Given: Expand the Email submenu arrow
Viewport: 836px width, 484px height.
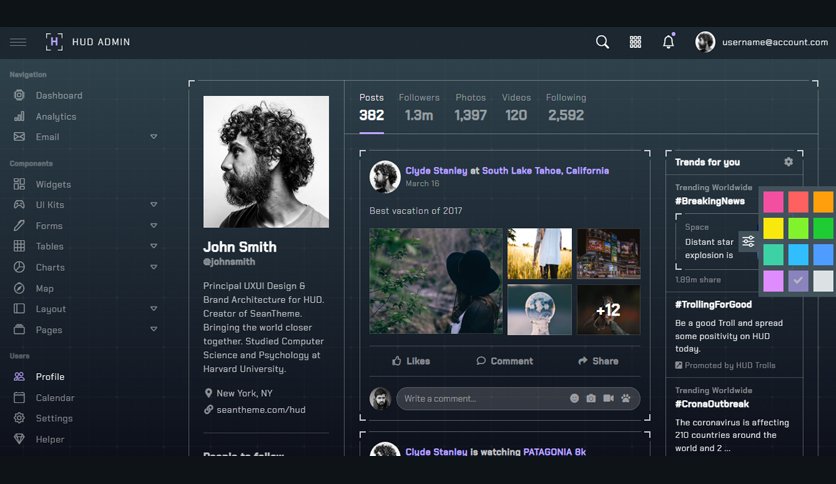Looking at the screenshot, I should click(x=154, y=137).
